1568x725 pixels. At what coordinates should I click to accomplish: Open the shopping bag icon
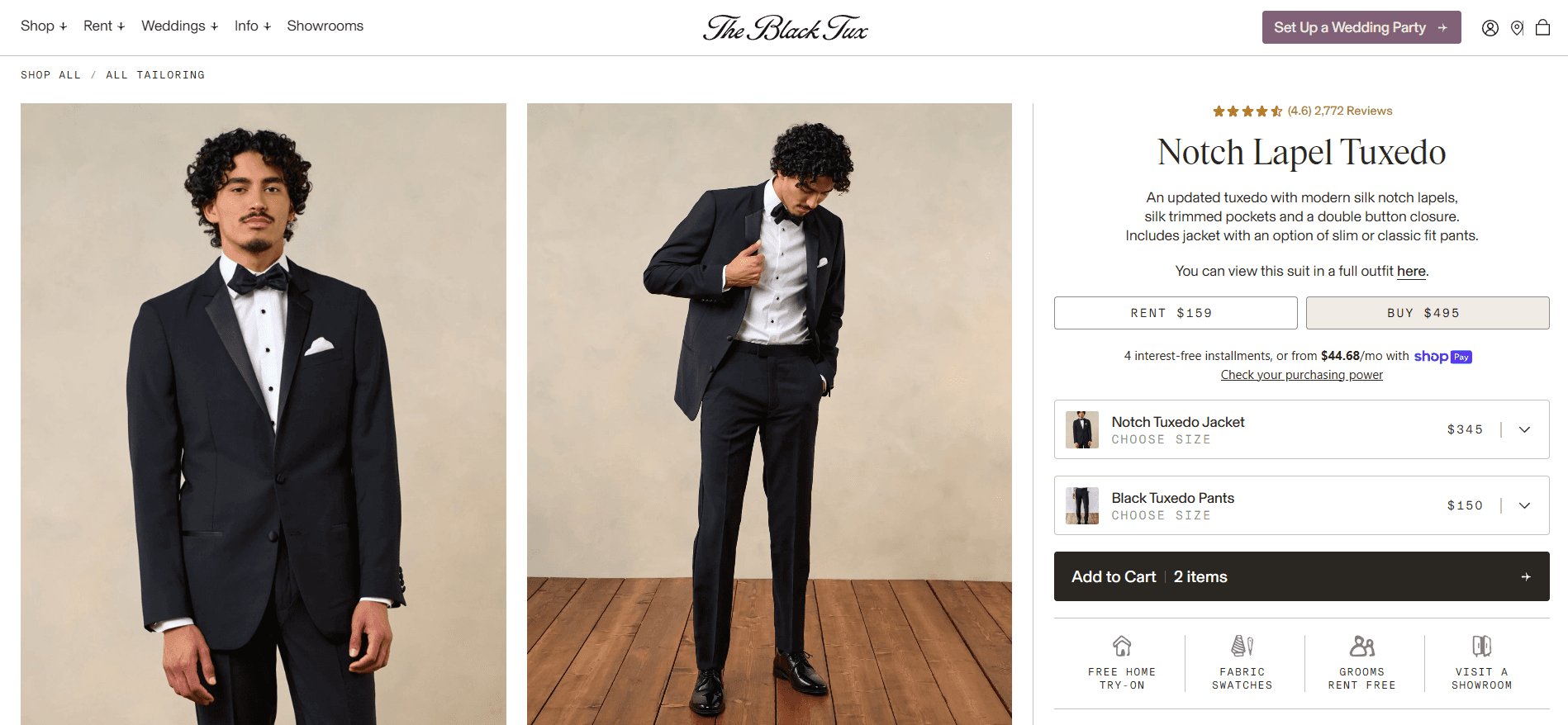coord(1543,27)
